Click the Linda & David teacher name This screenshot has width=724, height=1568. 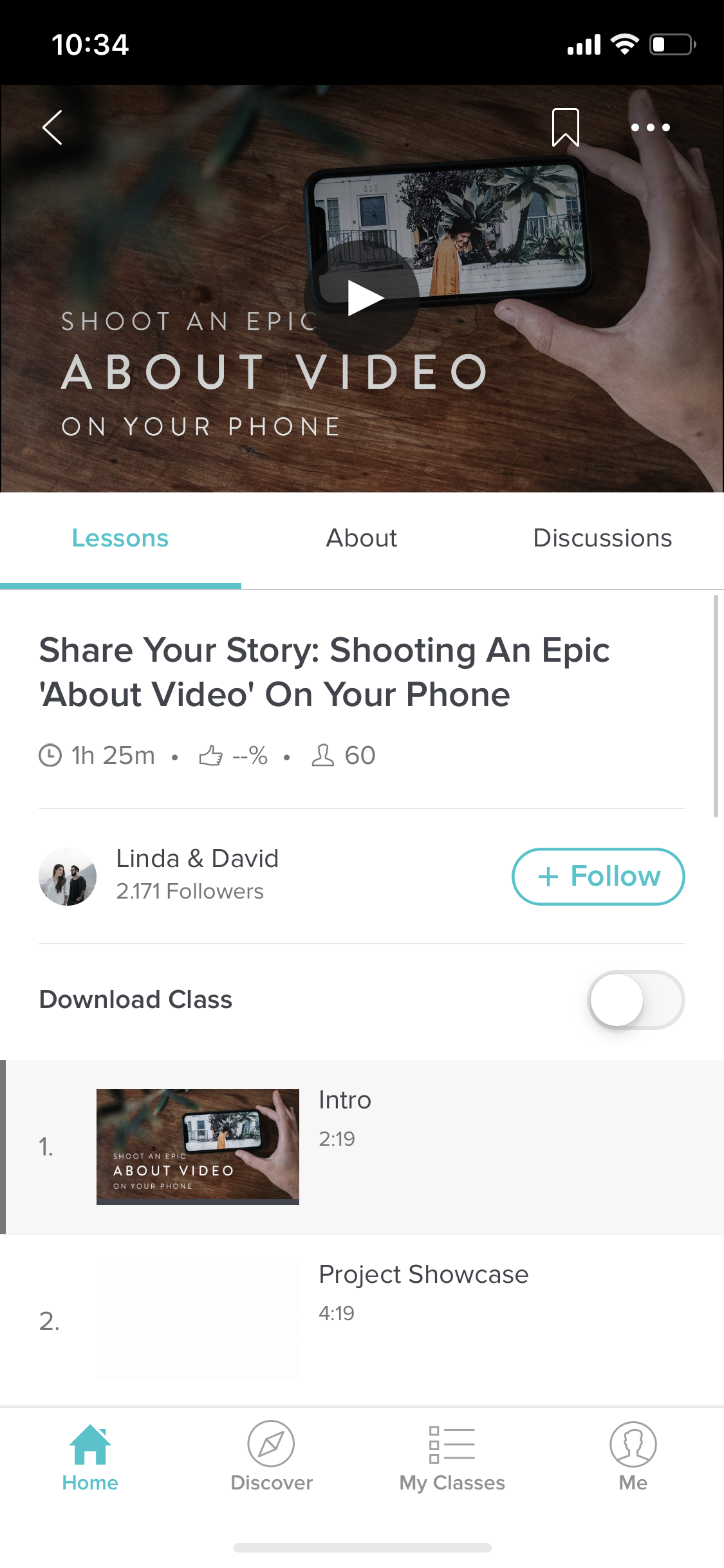[197, 859]
